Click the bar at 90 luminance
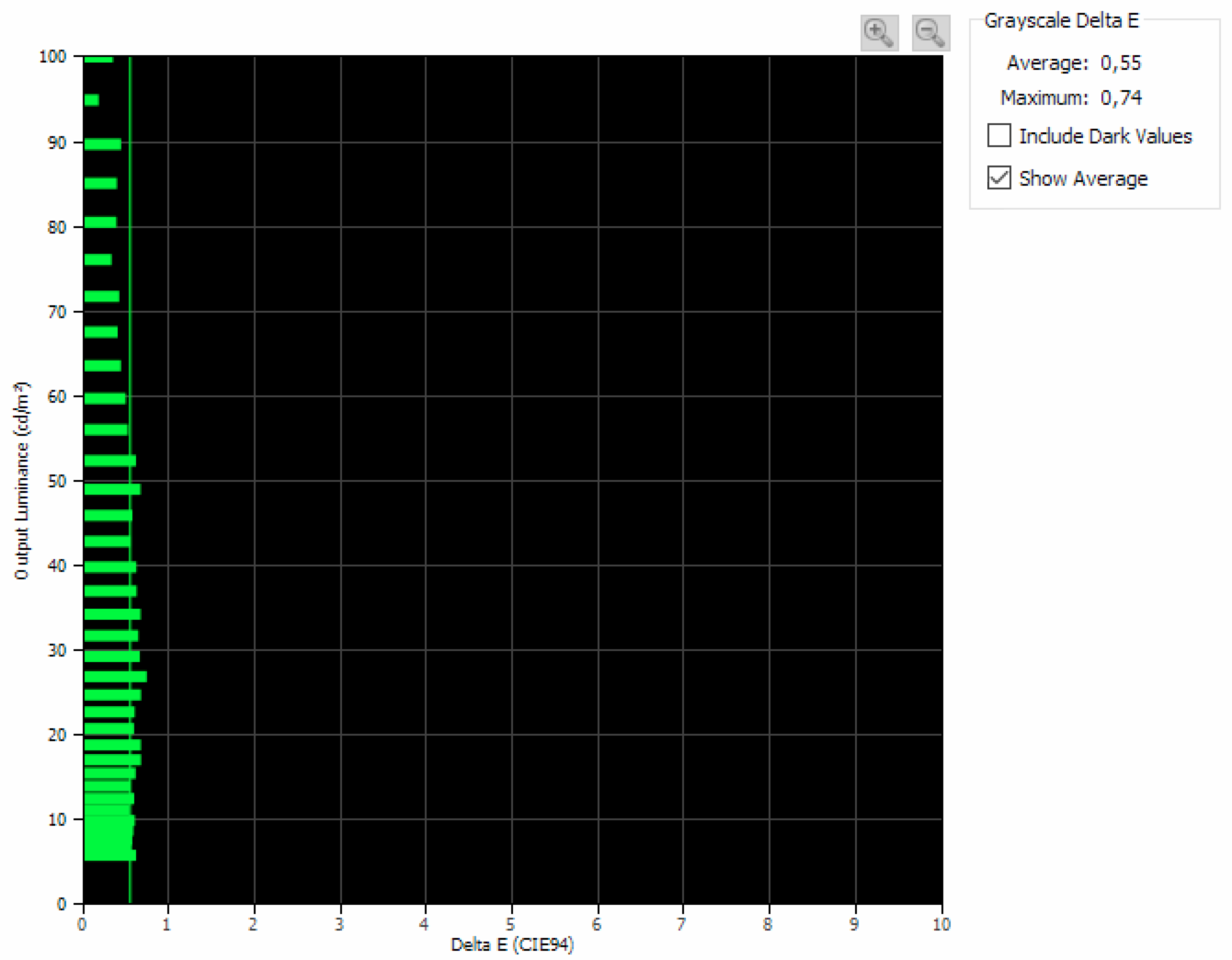Viewport: 1232px width, 960px height. (x=102, y=143)
